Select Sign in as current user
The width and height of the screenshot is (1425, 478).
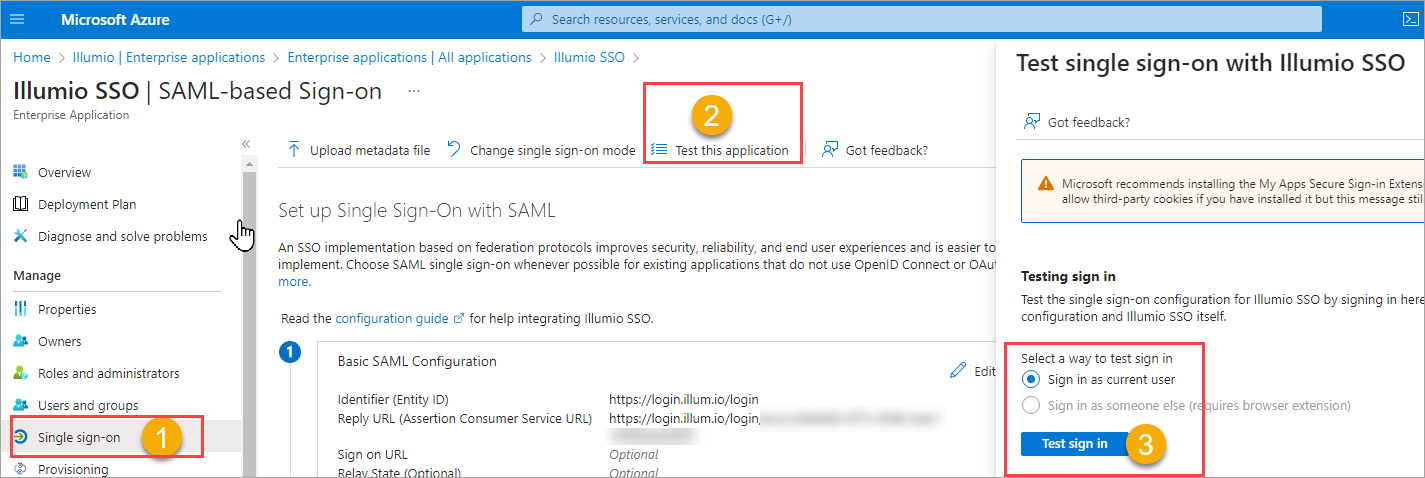coord(1031,379)
